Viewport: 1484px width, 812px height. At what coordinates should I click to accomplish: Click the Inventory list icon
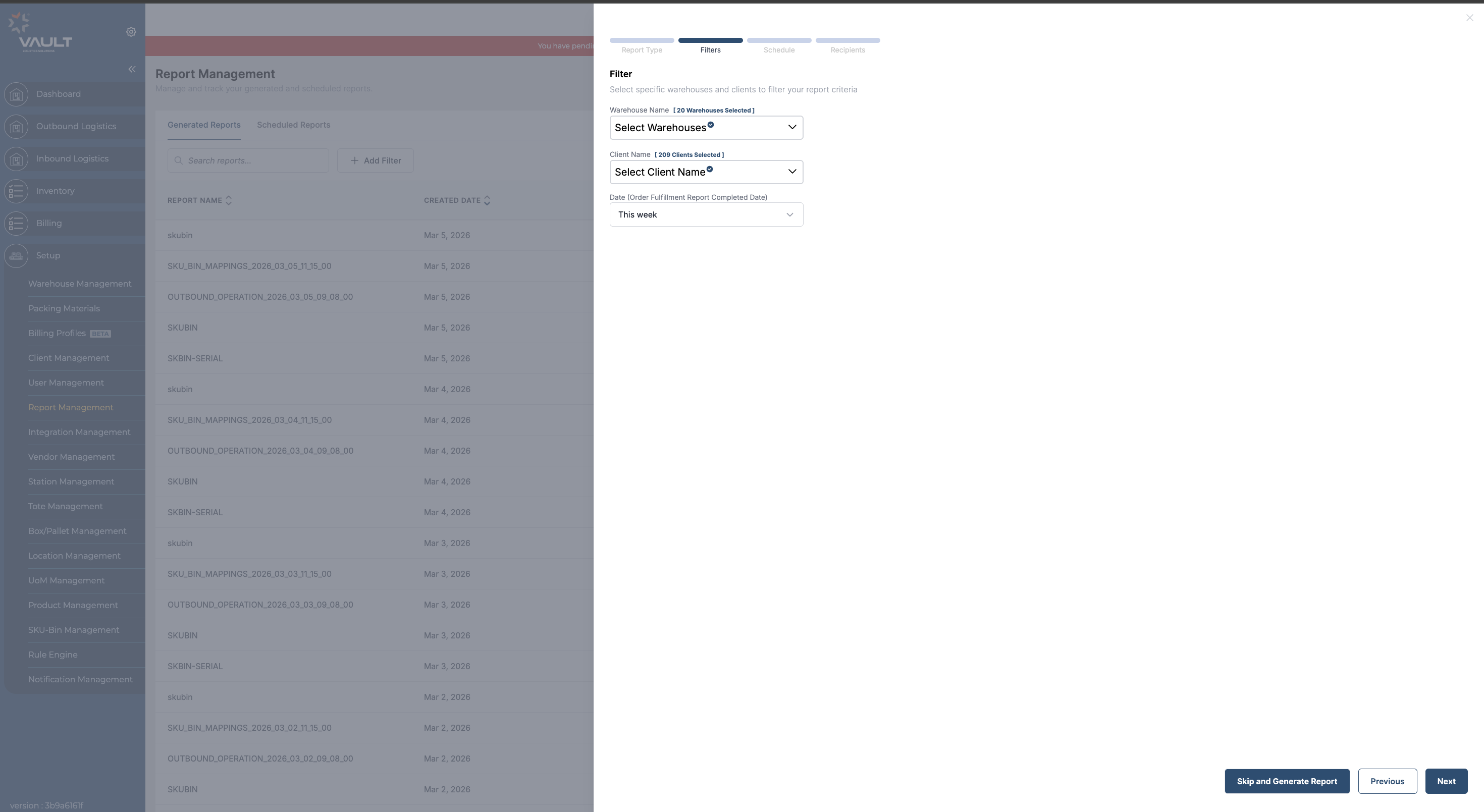[x=16, y=191]
